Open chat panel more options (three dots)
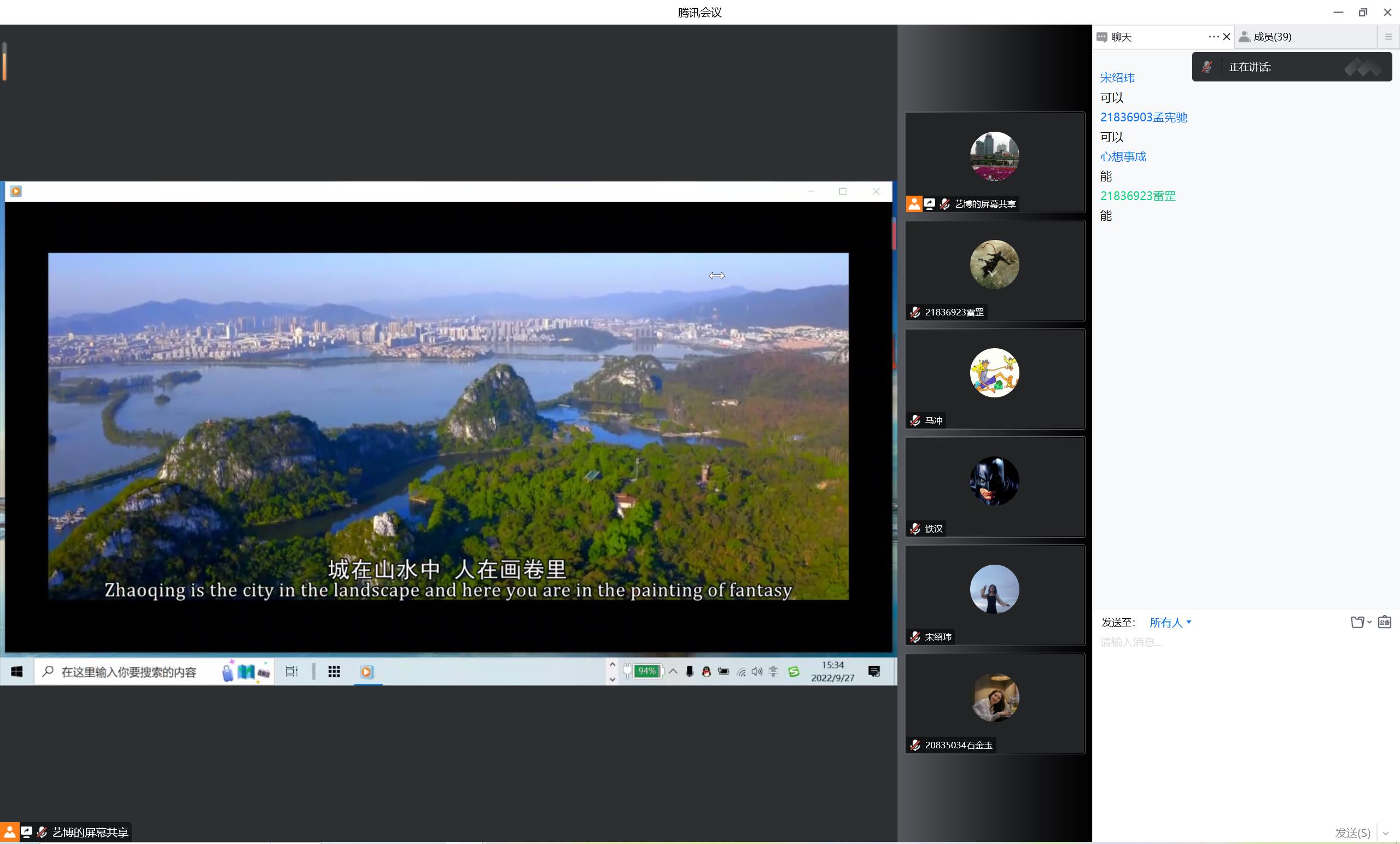 click(x=1213, y=37)
